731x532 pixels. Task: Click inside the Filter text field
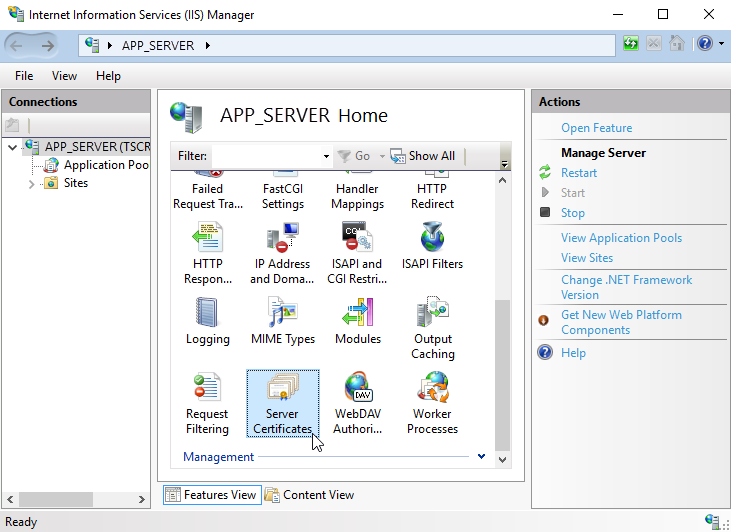267,156
